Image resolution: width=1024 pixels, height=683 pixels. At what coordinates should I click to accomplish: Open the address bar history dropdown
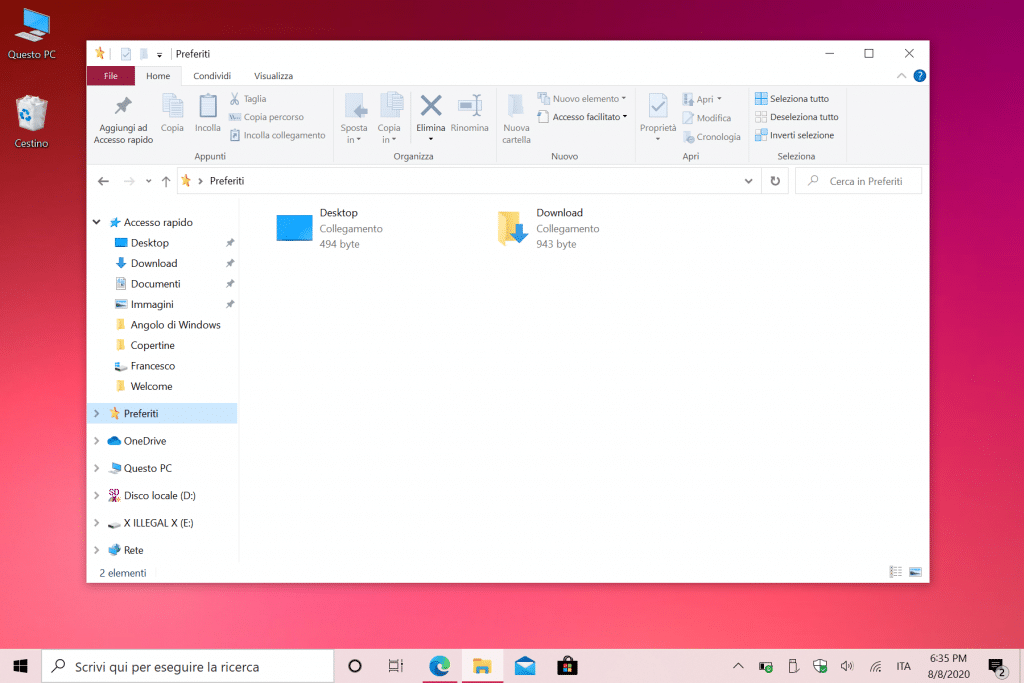749,181
